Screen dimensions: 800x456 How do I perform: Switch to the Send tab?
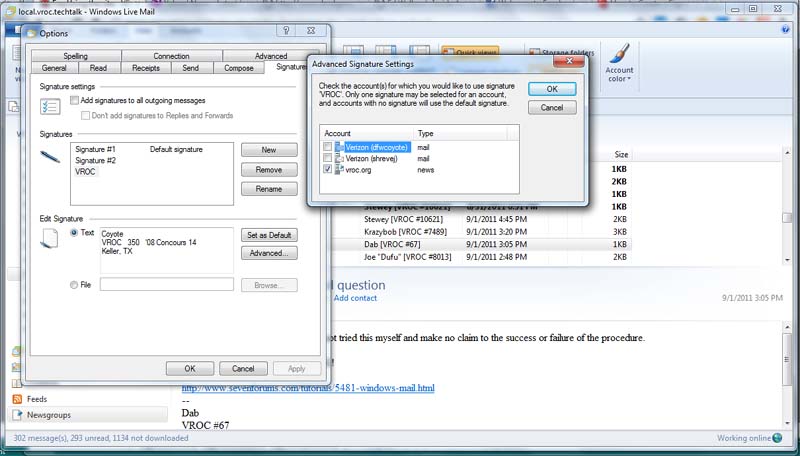(x=190, y=68)
